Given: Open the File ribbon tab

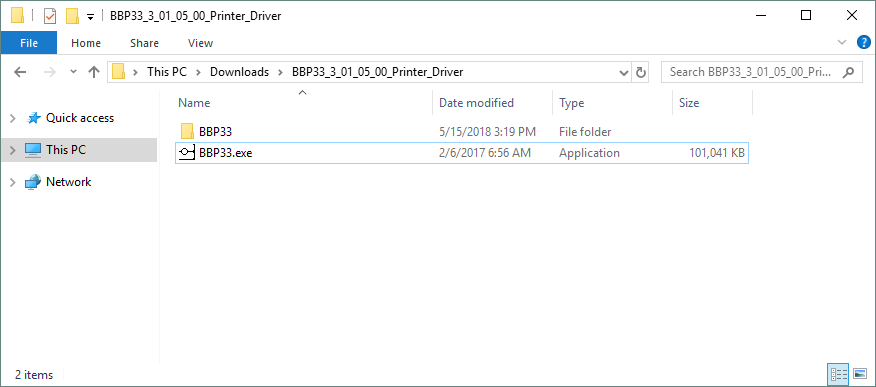Looking at the screenshot, I should (28, 43).
